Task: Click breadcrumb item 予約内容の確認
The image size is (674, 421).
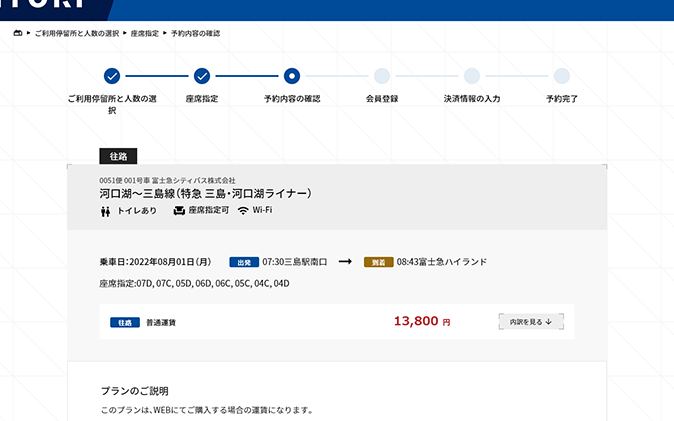Action: 196,33
